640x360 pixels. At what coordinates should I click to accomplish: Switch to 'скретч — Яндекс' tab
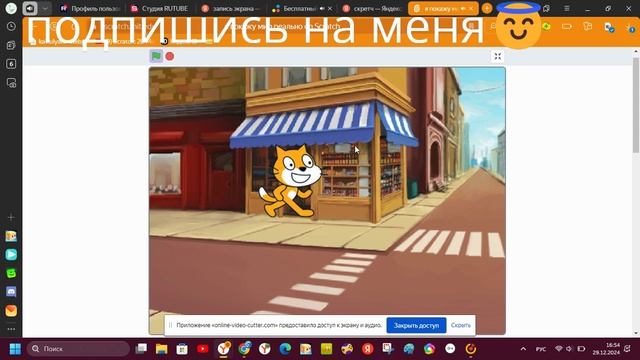pos(371,9)
